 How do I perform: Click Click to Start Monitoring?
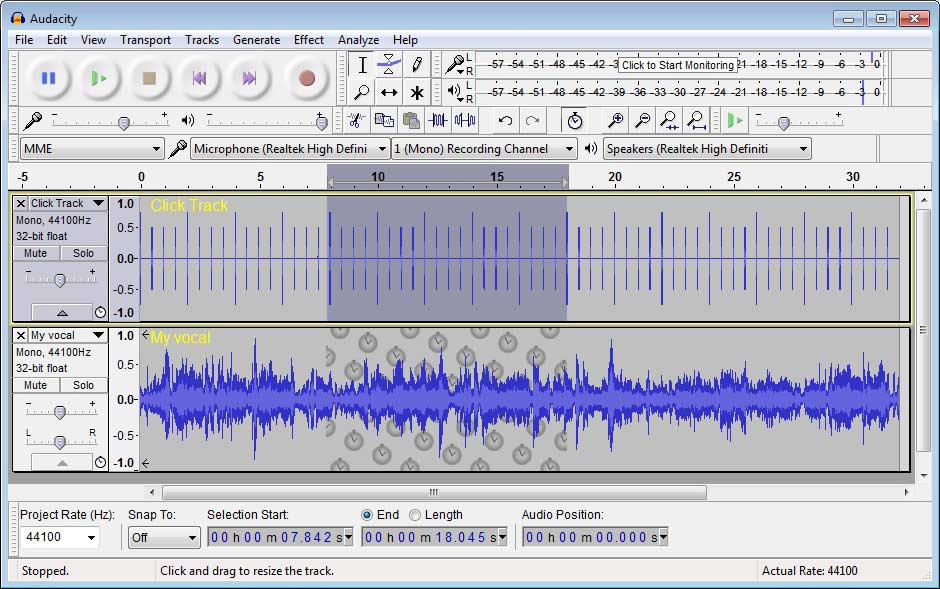pos(682,63)
